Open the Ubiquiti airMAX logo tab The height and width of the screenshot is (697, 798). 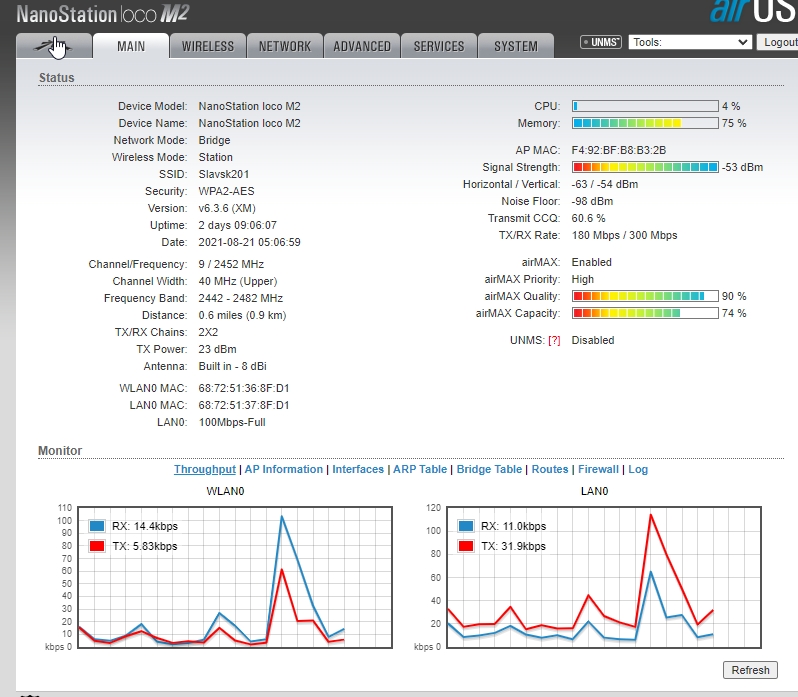pos(54,46)
